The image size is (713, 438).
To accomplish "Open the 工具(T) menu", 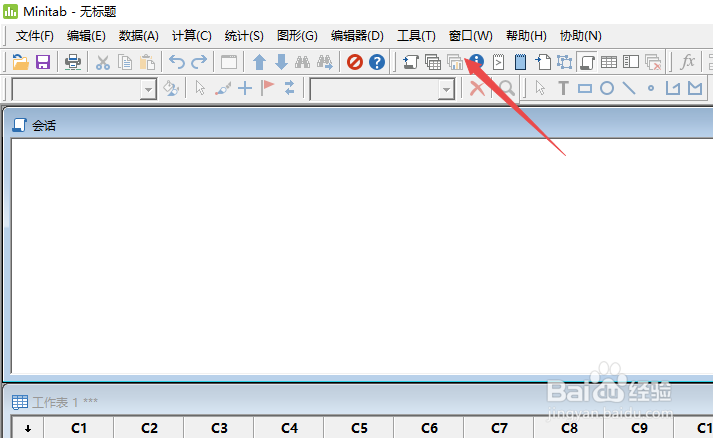I will coord(416,35).
